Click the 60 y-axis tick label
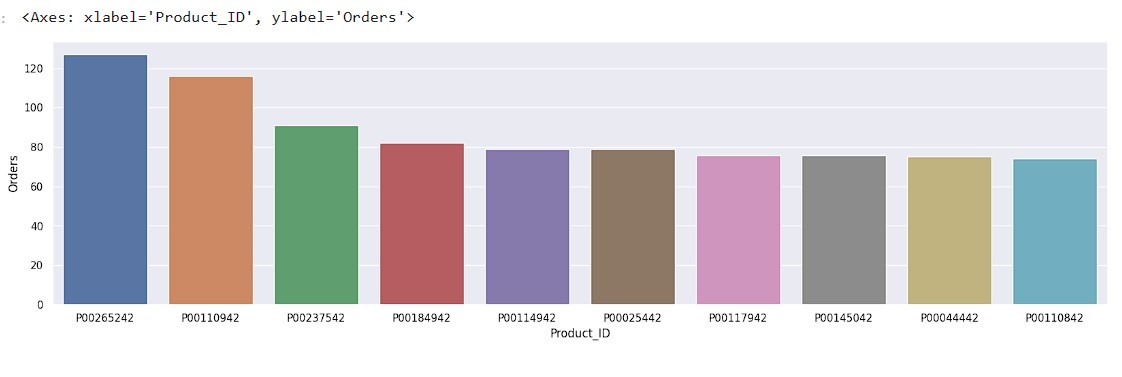The height and width of the screenshot is (377, 1122). (x=37, y=187)
